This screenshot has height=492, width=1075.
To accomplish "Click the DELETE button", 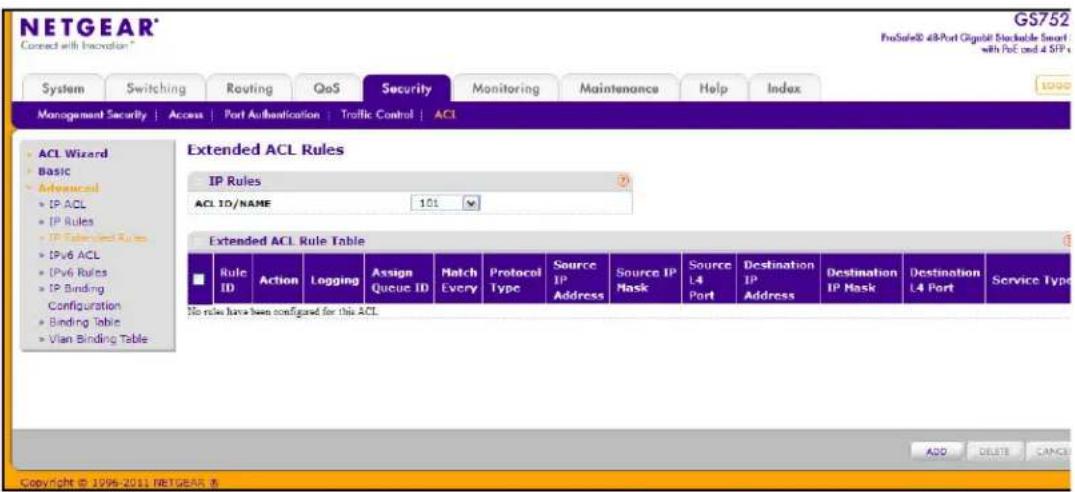I will click(x=993, y=452).
